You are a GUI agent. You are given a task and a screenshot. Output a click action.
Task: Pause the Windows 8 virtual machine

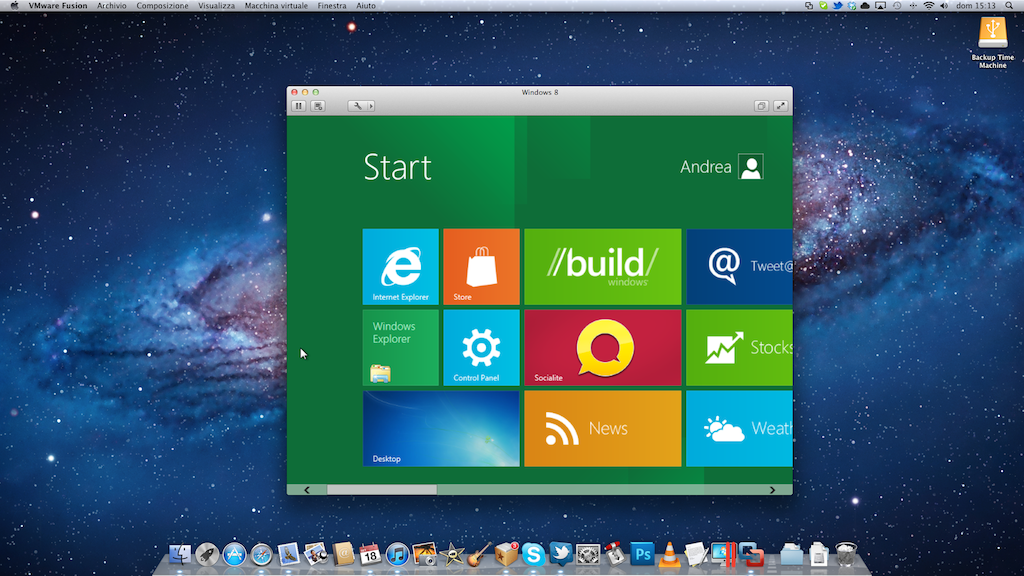[x=298, y=106]
